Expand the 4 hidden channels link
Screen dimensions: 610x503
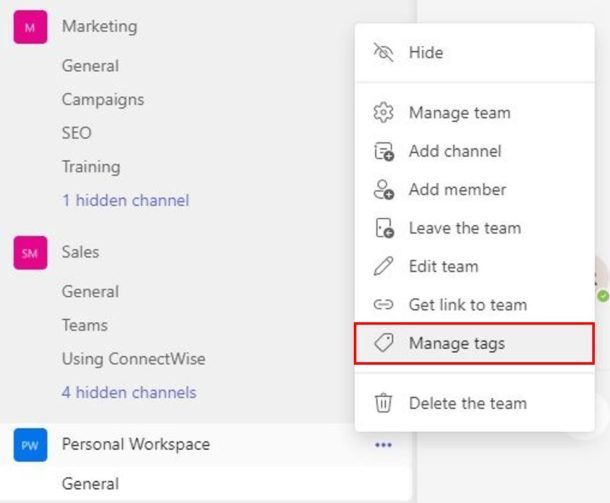point(129,392)
